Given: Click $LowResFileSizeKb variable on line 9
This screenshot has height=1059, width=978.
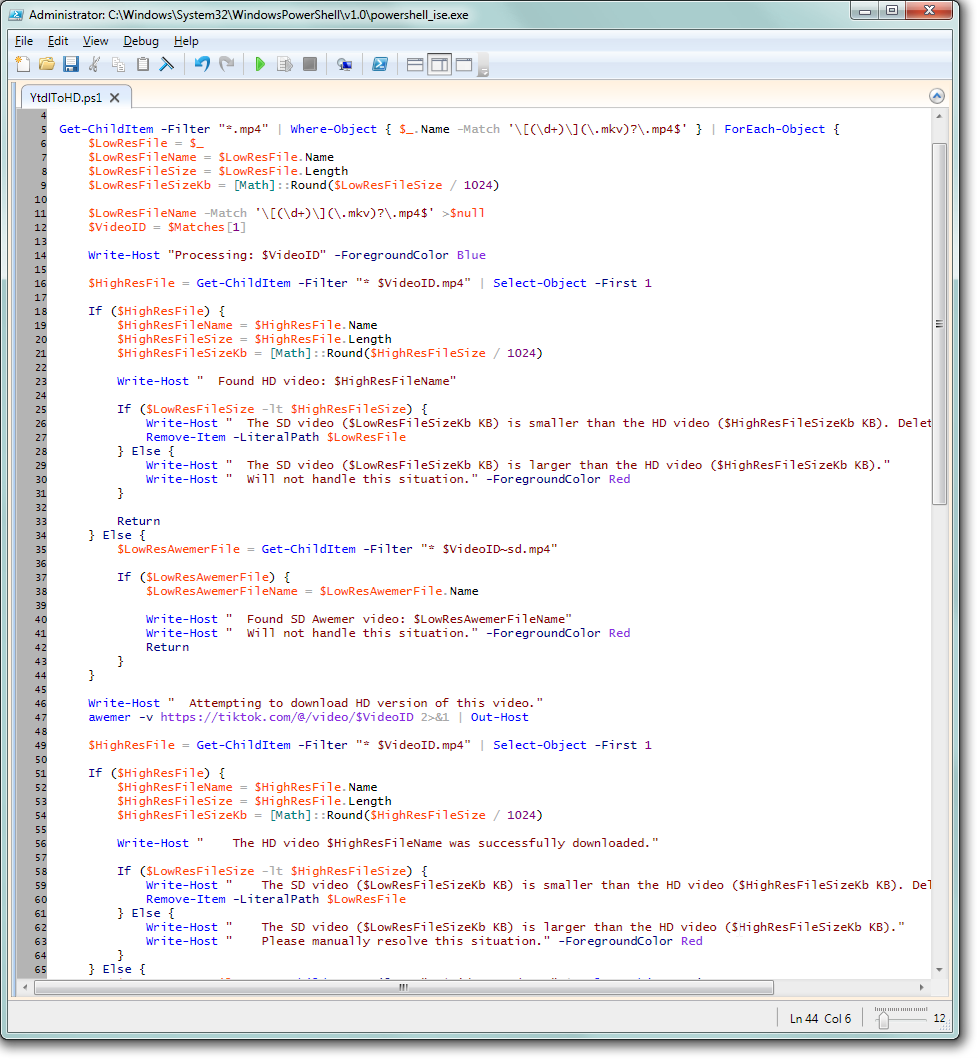Looking at the screenshot, I should pos(149,185).
